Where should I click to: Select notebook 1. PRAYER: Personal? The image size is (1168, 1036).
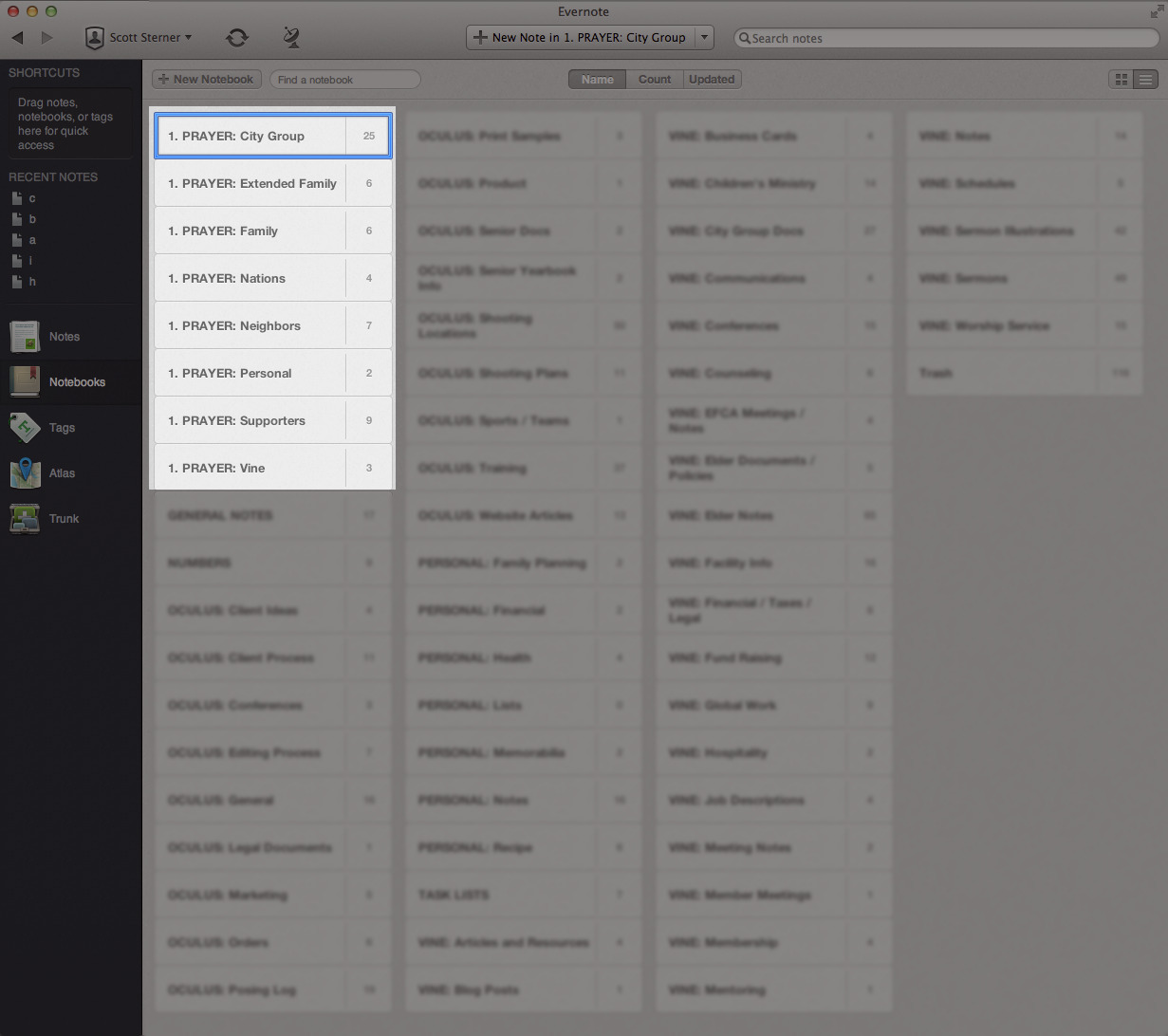coord(273,373)
